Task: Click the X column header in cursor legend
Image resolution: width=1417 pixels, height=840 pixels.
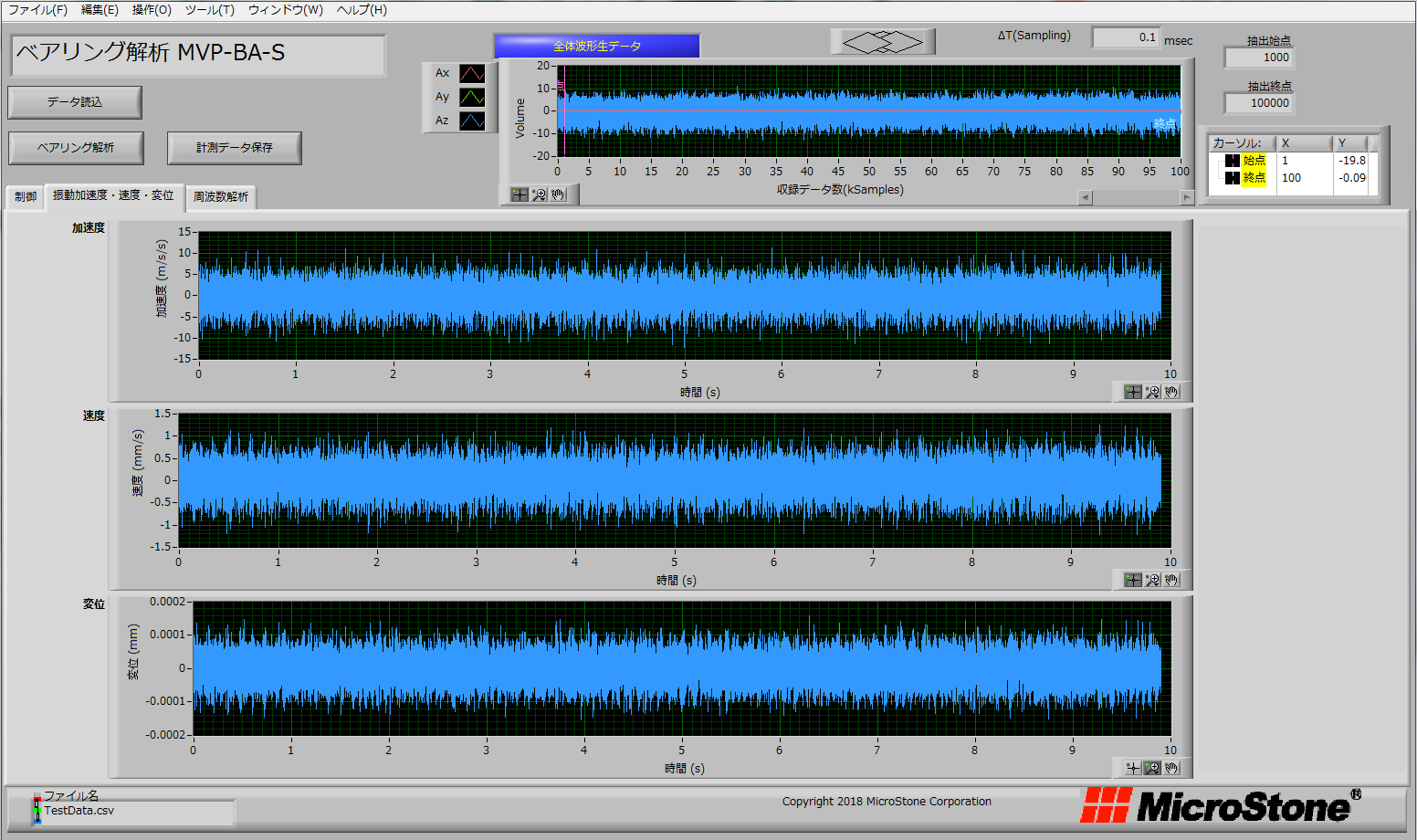Action: (x=1304, y=143)
